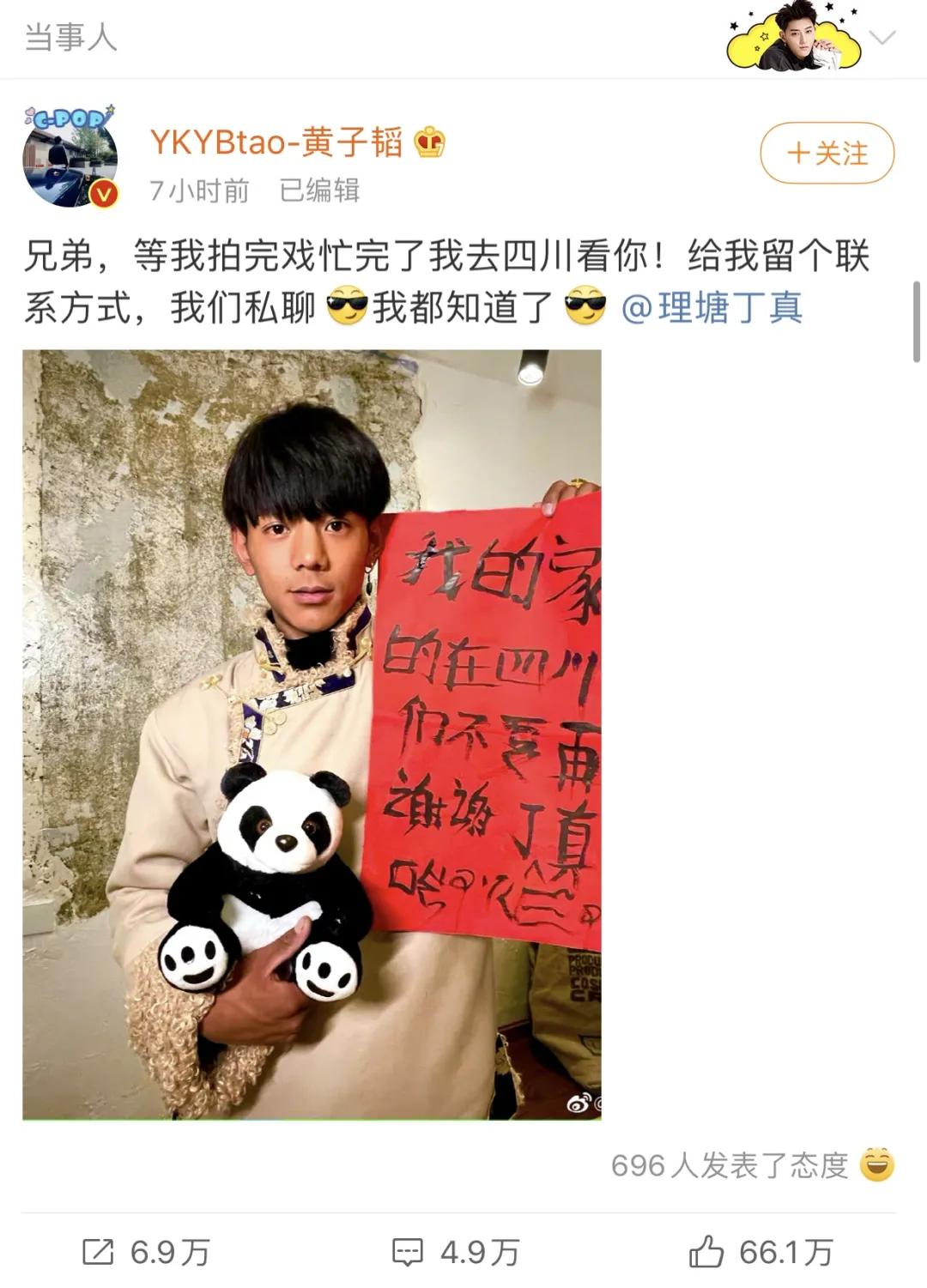
Task: Tap the repost icon with 6.9万
Action: [x=98, y=1252]
